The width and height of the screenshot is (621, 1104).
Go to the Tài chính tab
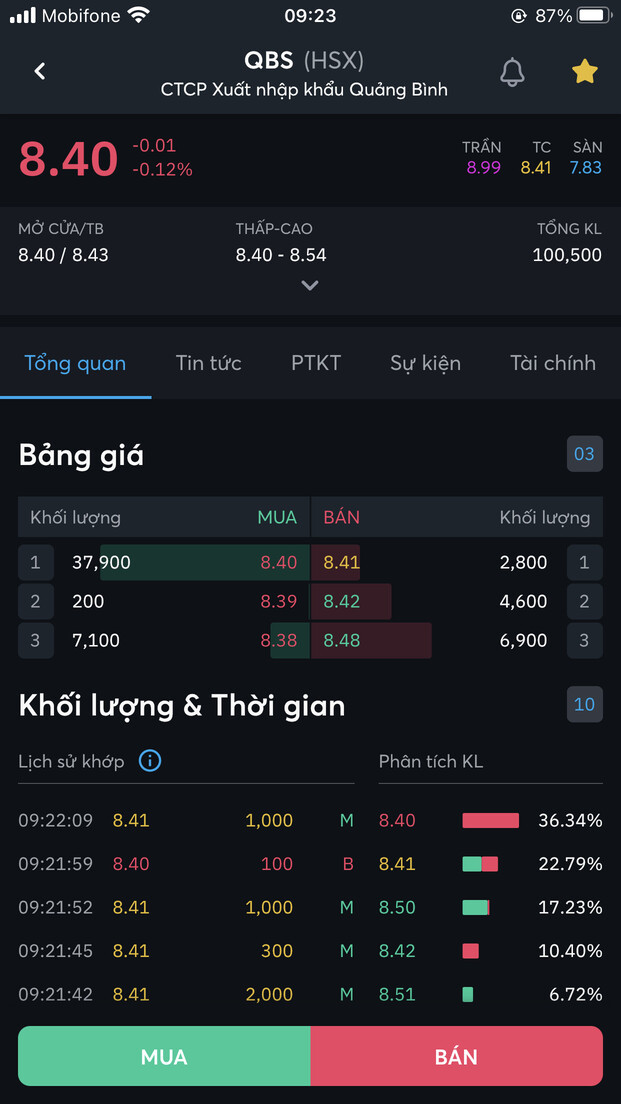(x=552, y=363)
